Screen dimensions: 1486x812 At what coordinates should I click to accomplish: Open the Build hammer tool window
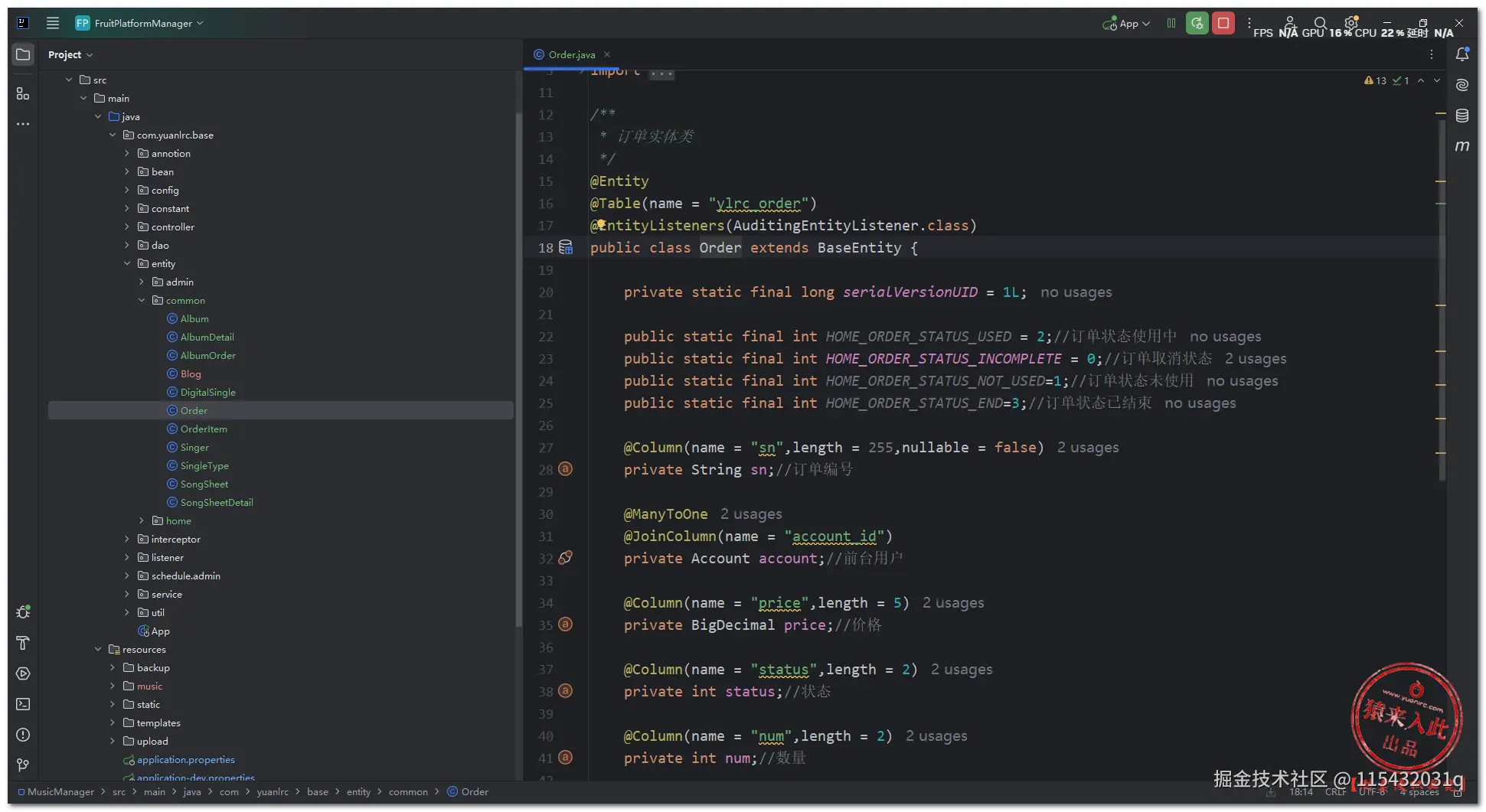(x=23, y=643)
